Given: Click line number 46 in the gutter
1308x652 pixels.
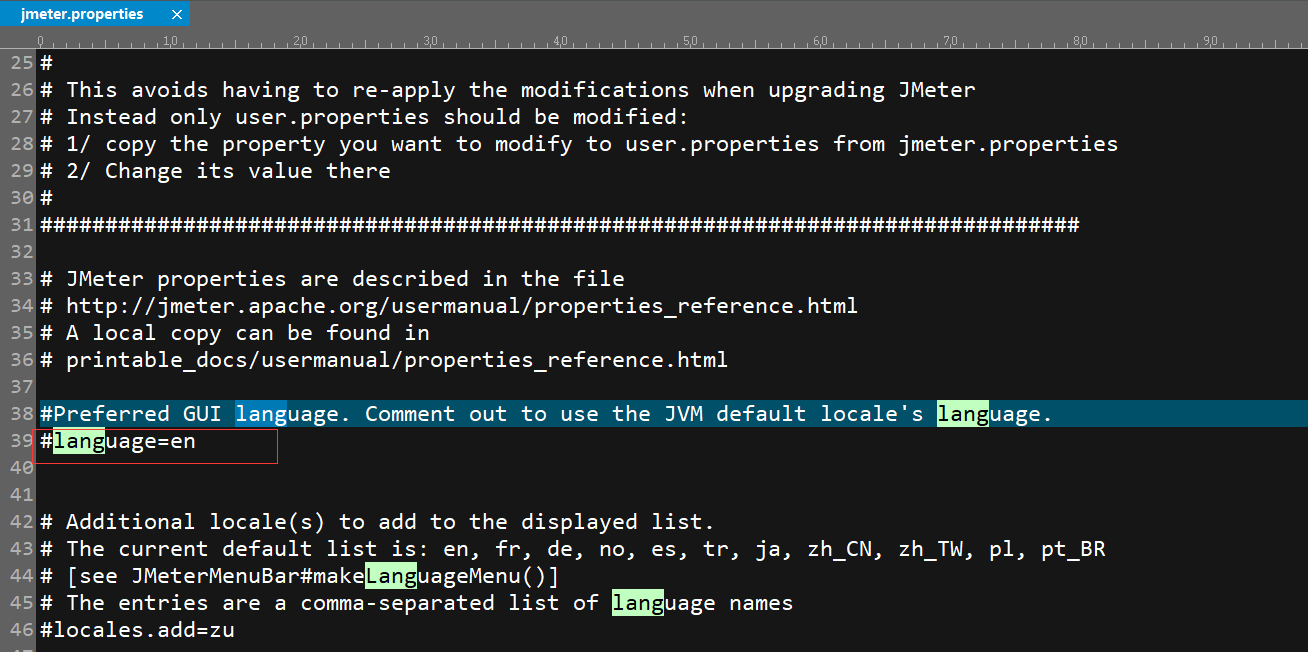Looking at the screenshot, I should click(x=22, y=630).
